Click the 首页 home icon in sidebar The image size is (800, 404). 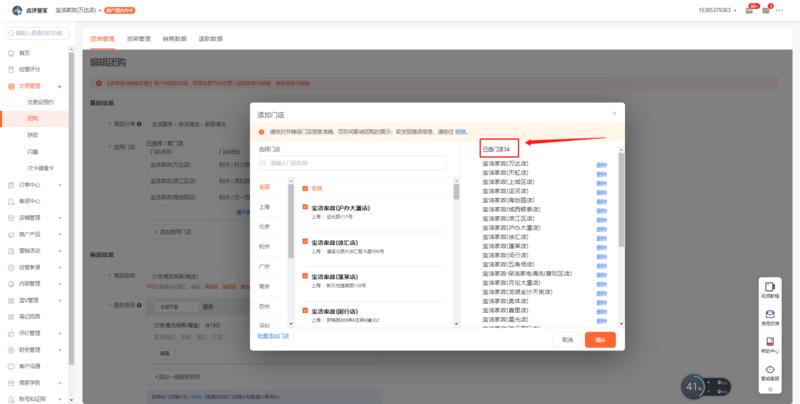pos(11,53)
